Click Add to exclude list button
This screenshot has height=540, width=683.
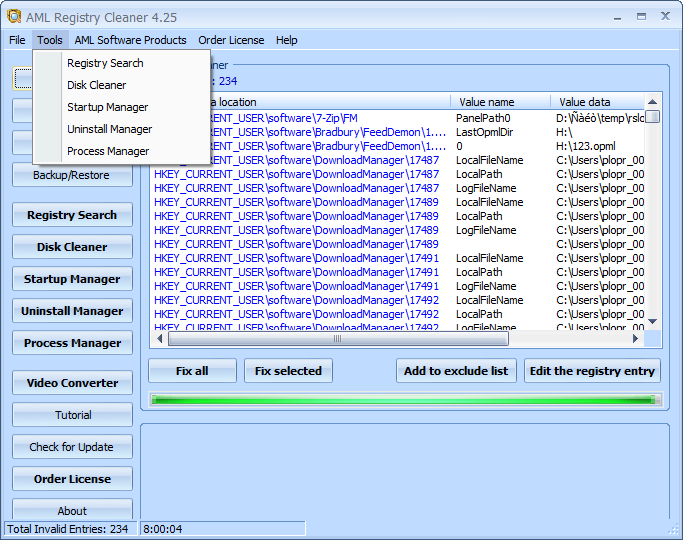click(456, 371)
